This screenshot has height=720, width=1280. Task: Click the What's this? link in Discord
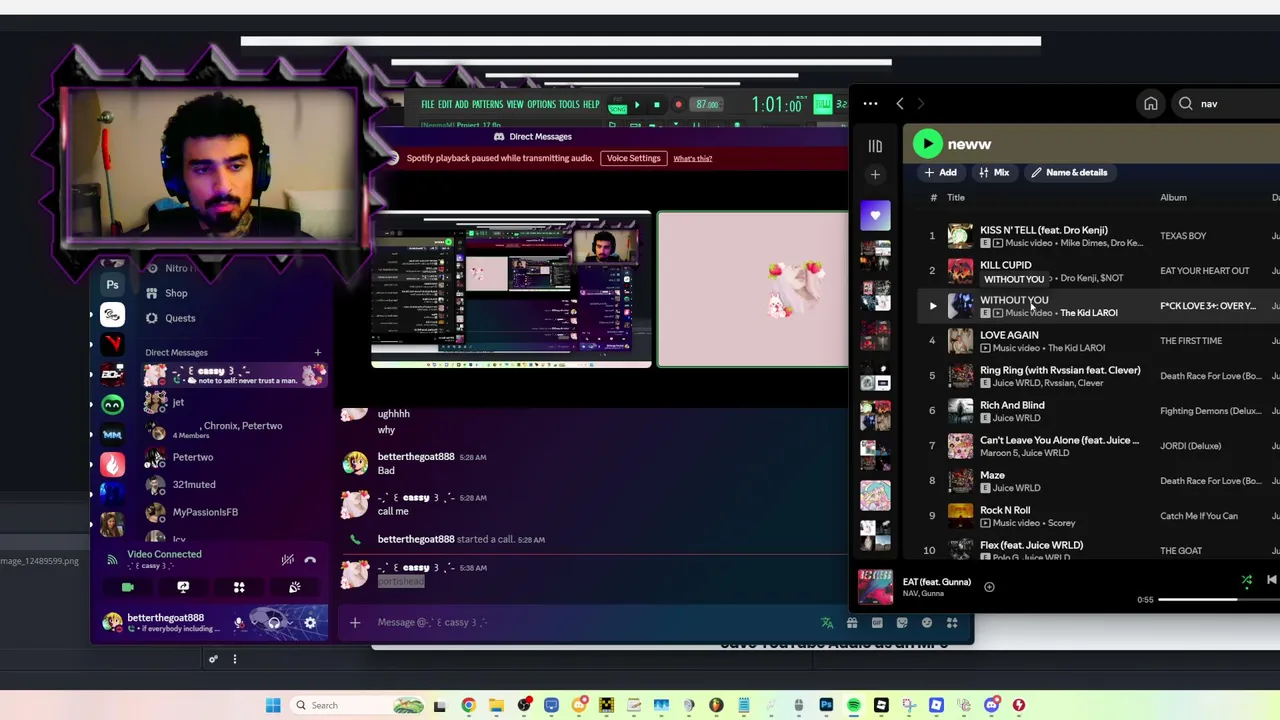(692, 158)
